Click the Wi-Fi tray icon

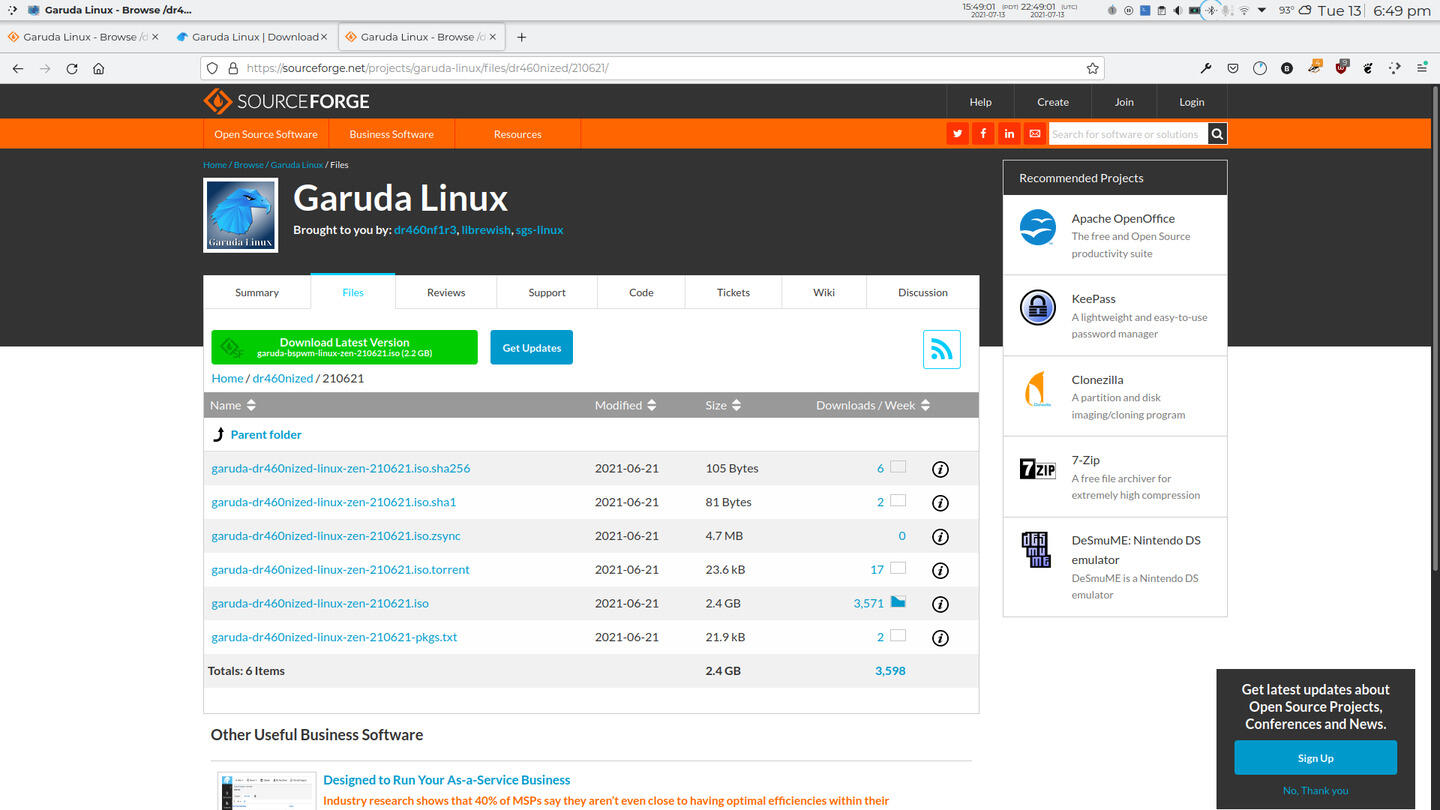pos(1245,10)
